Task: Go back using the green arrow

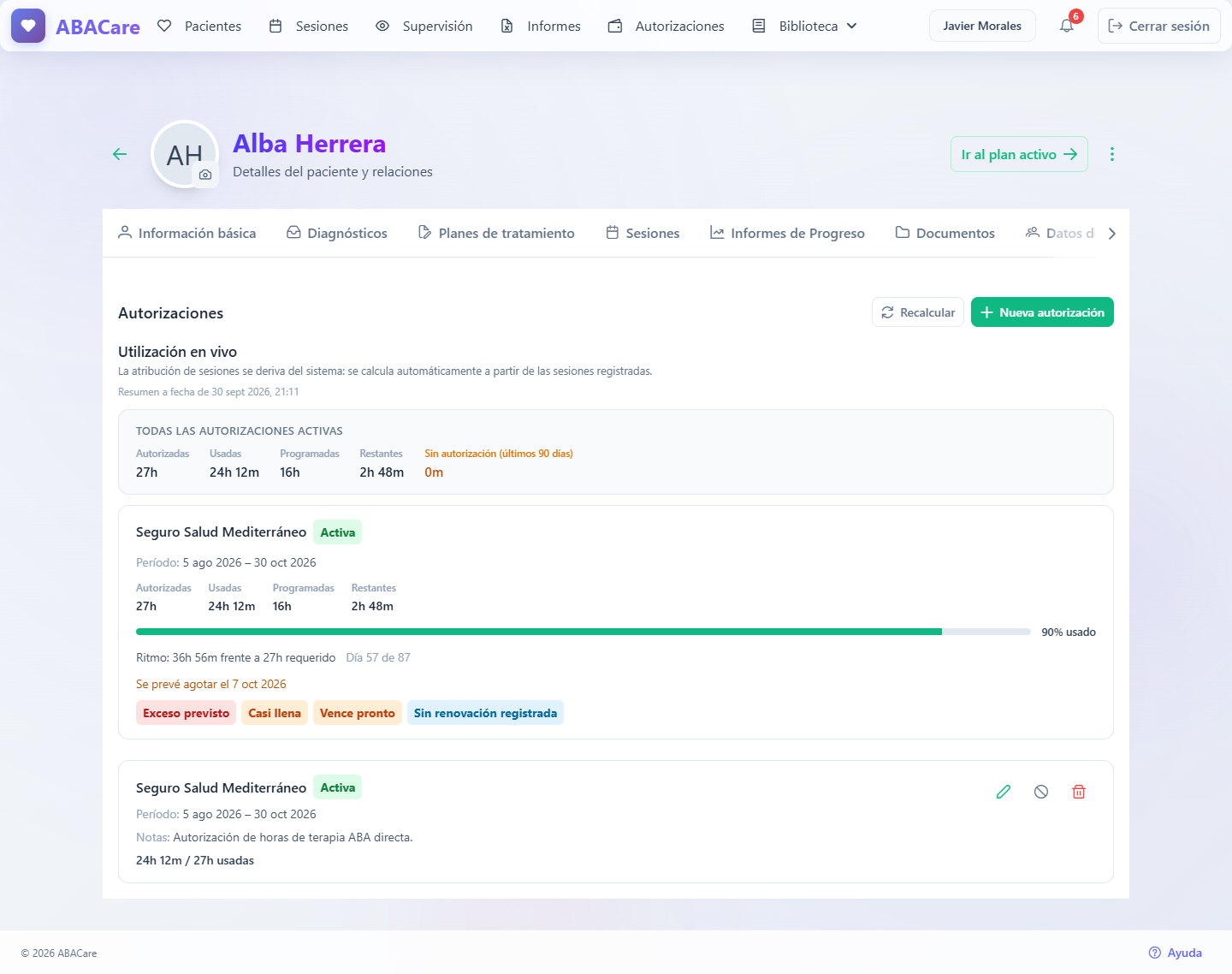Action: coord(120,154)
